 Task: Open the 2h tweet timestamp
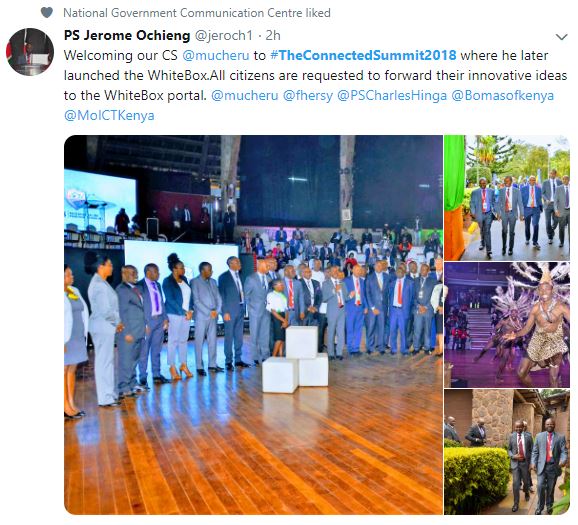(273, 35)
